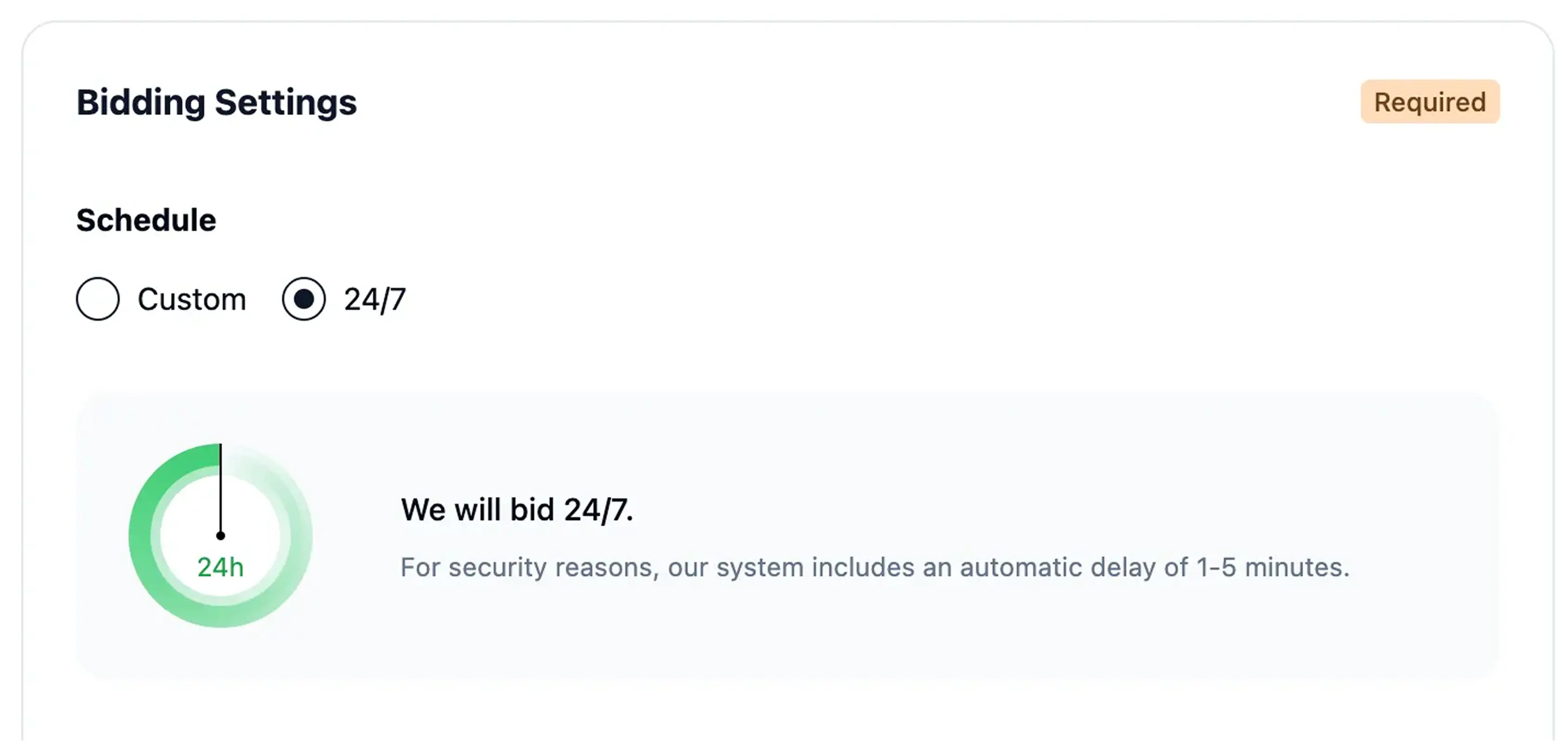Click the Bidding Settings heading

[x=217, y=102]
